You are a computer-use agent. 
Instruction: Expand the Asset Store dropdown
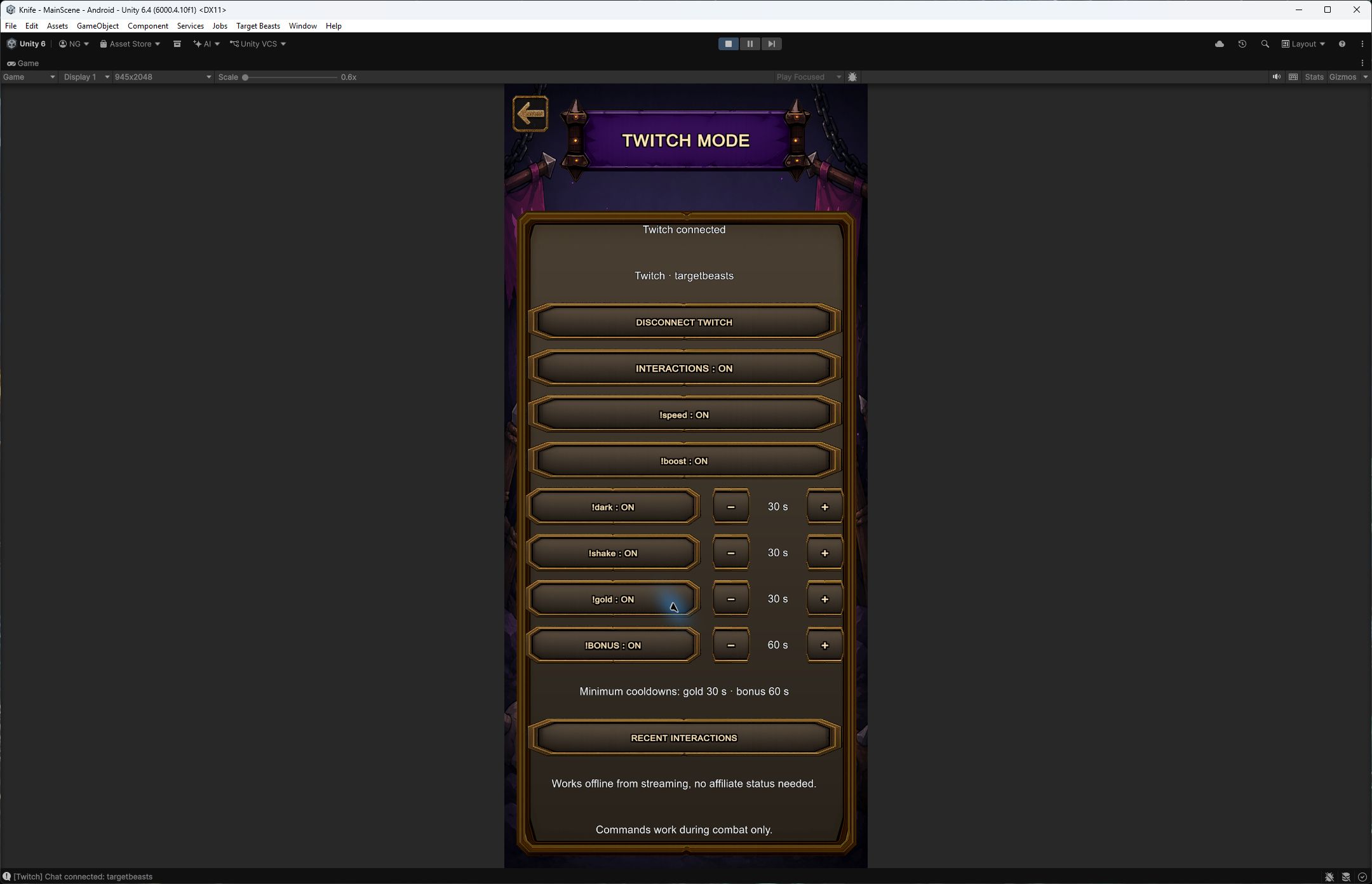pos(130,44)
